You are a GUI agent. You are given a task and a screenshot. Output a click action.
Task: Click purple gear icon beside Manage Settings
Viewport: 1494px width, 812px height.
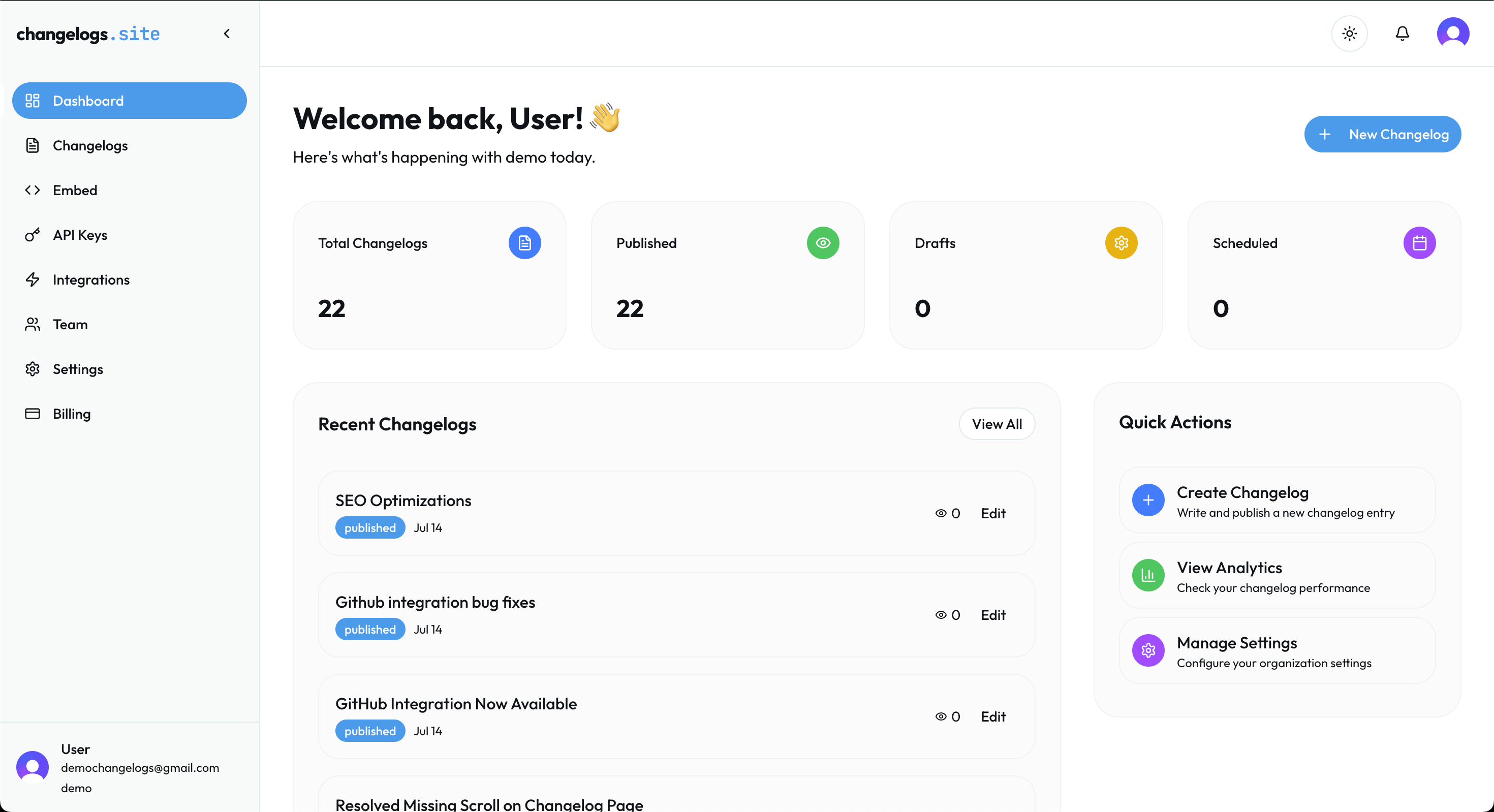[1148, 651]
